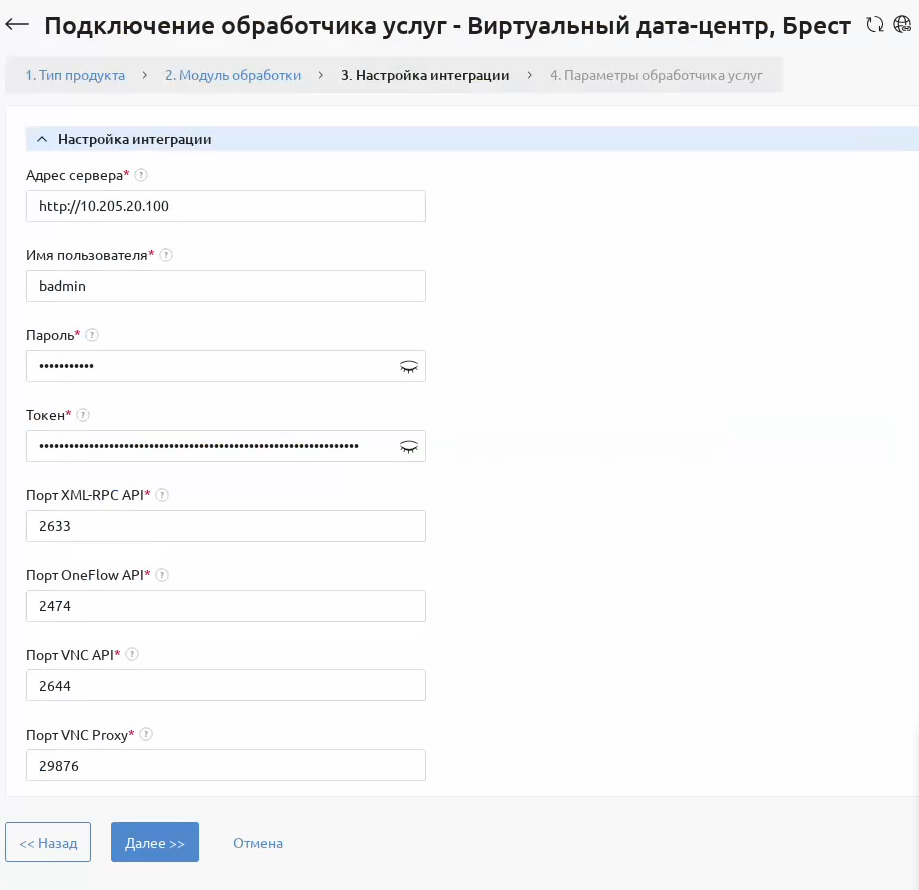The height and width of the screenshot is (890, 919).
Task: Open help icon next to Адрес сервера
Action: tap(141, 175)
